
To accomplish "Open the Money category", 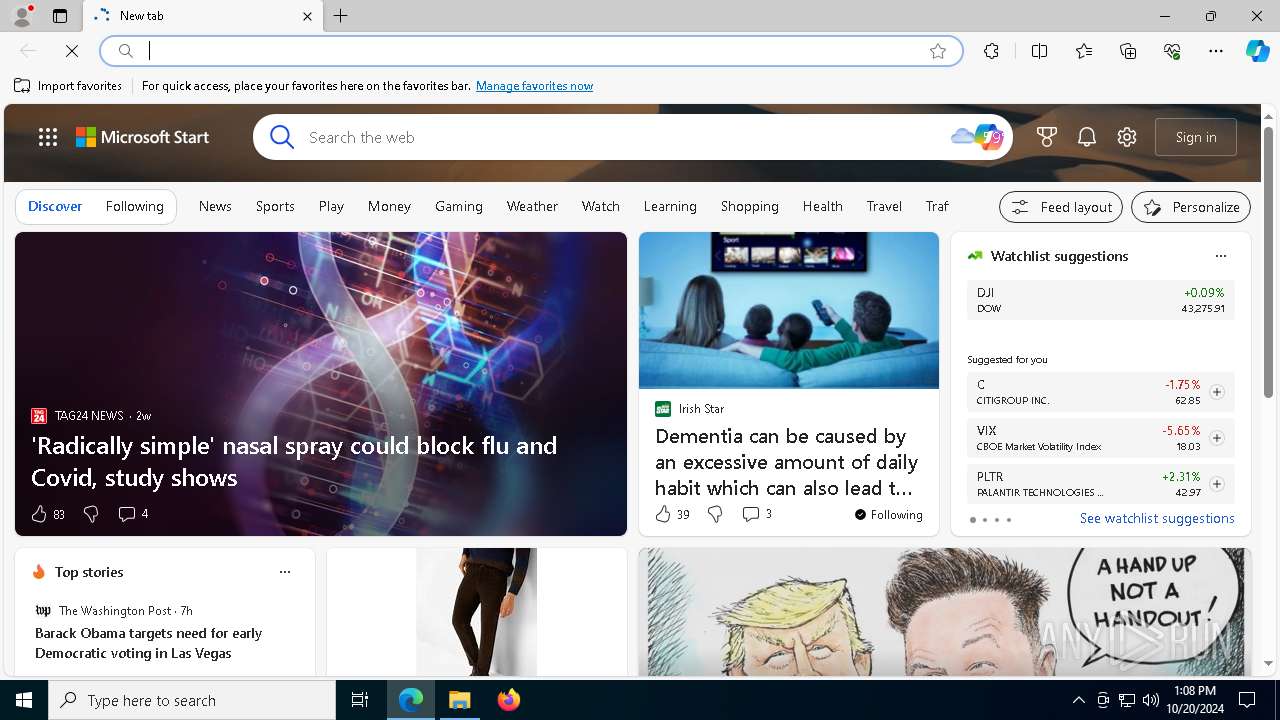I will pyautogui.click(x=389, y=206).
